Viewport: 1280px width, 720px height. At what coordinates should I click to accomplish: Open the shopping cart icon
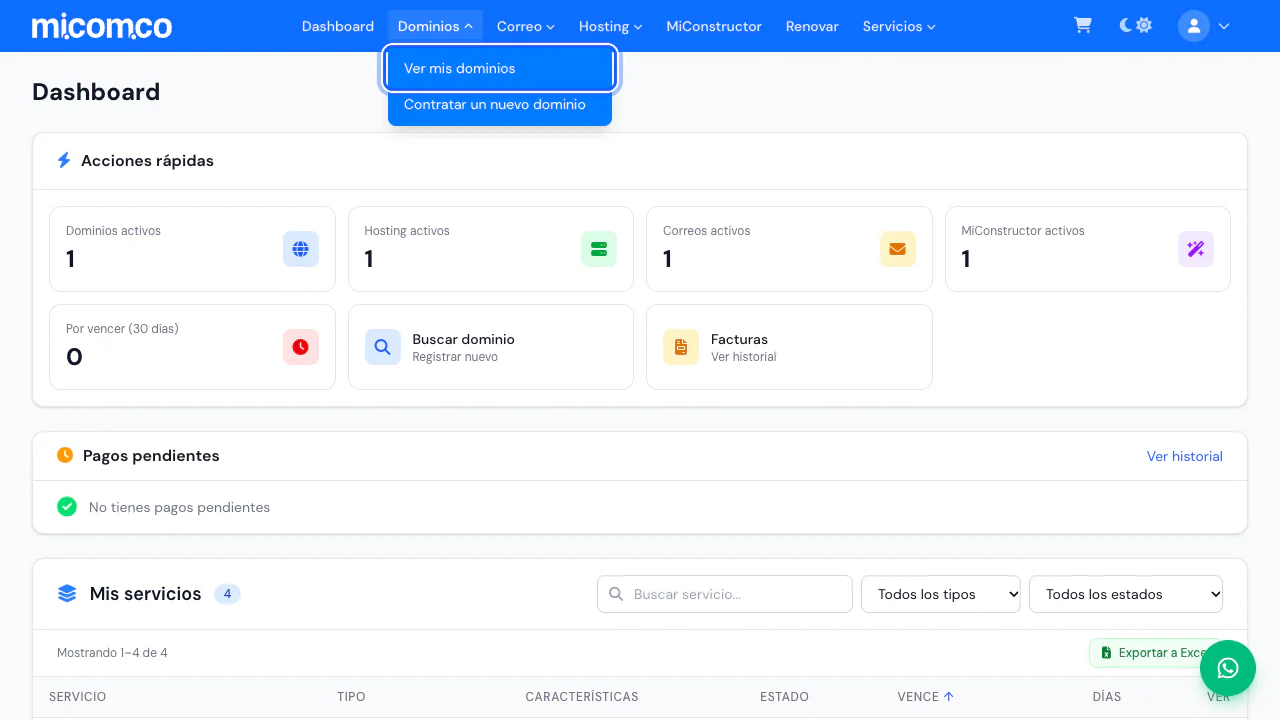pos(1082,26)
